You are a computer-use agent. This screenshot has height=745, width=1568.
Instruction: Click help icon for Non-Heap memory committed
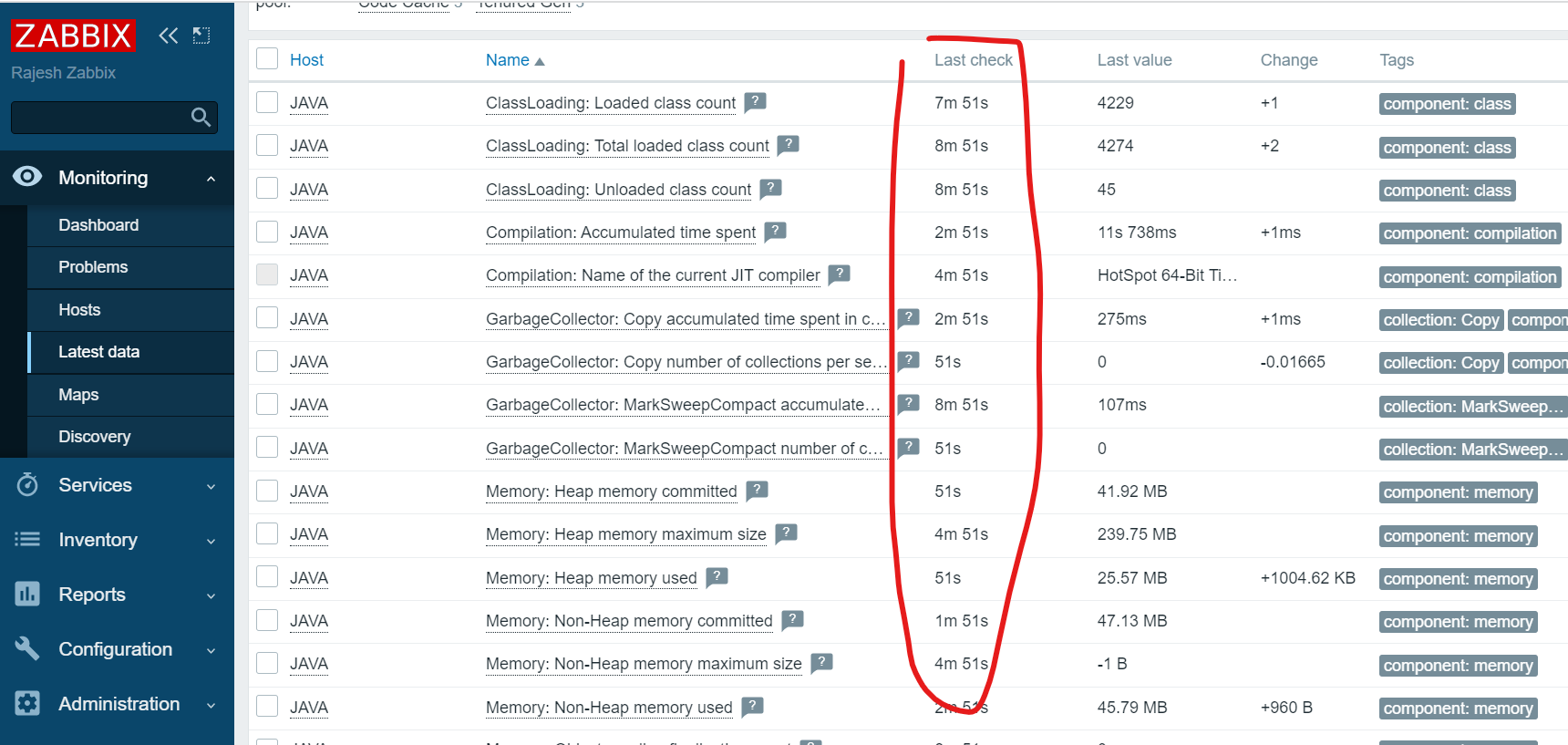point(792,620)
